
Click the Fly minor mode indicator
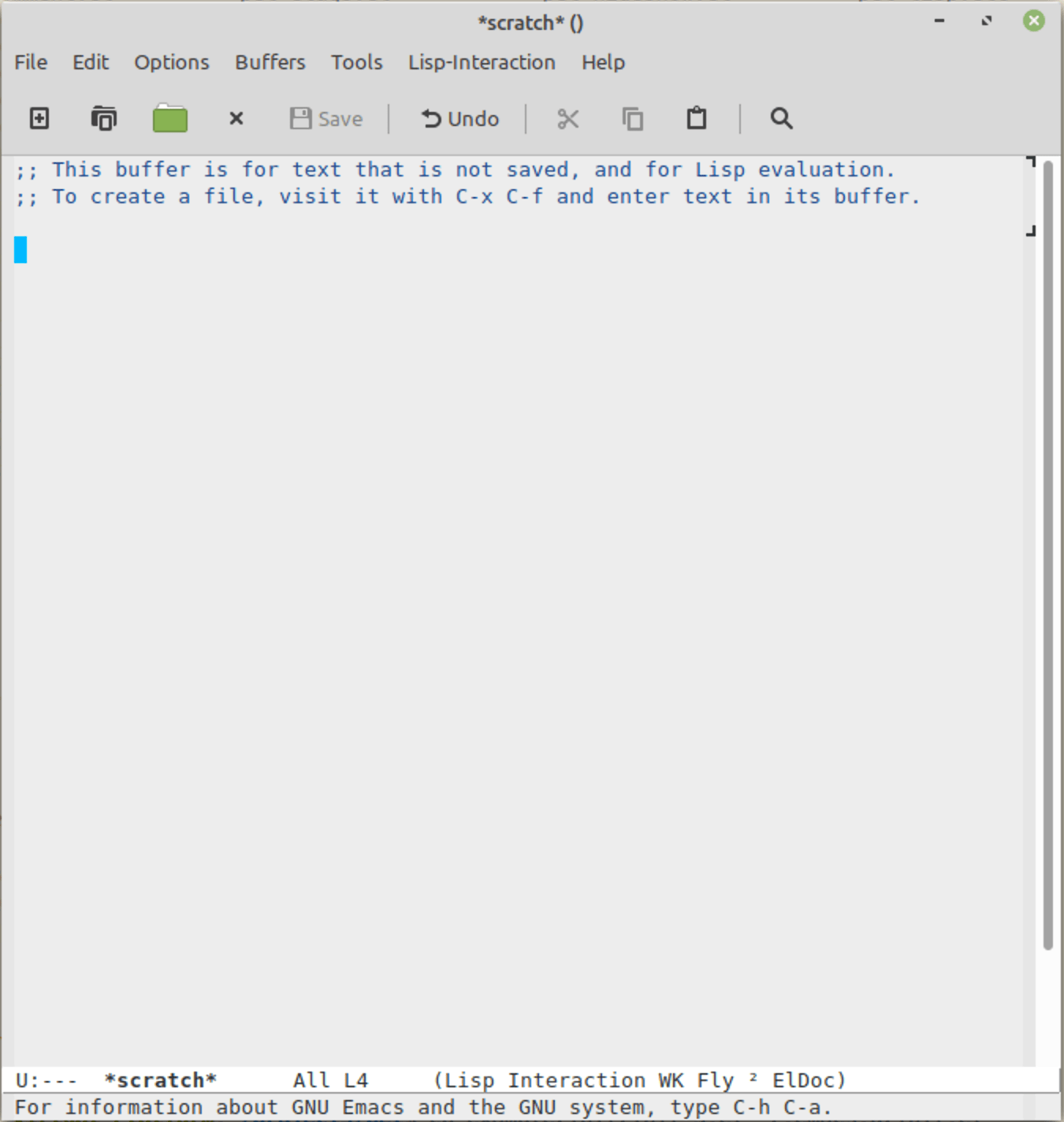pos(715,1080)
